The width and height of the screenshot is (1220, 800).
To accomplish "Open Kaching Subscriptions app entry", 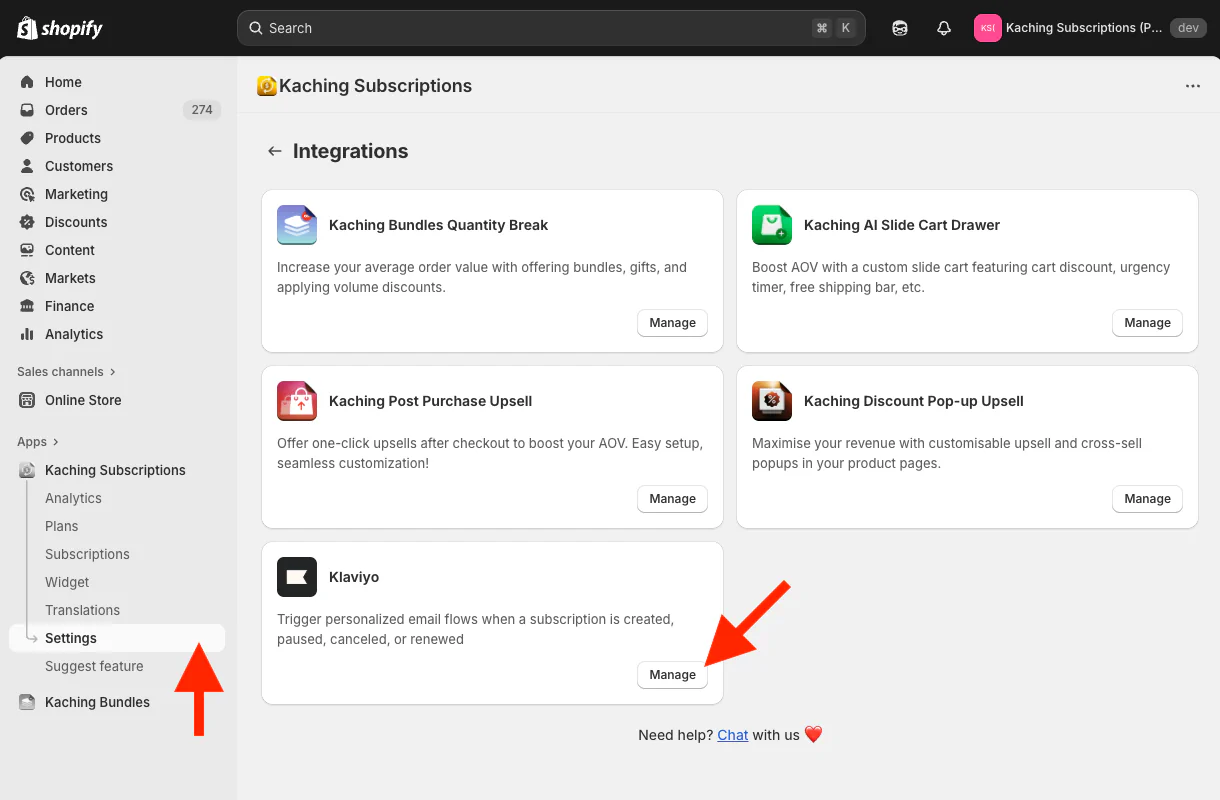I will coord(117,470).
